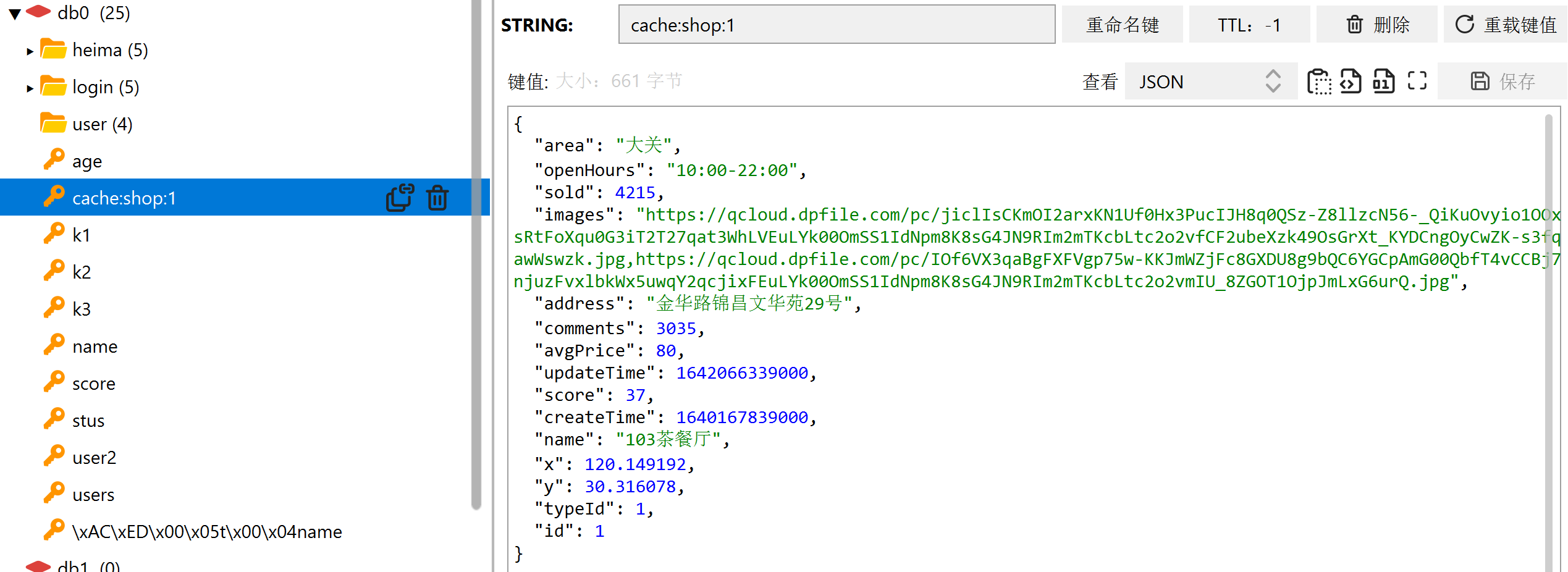1568x572 pixels.
Task: Toggle full screen value editor
Action: (x=1417, y=81)
